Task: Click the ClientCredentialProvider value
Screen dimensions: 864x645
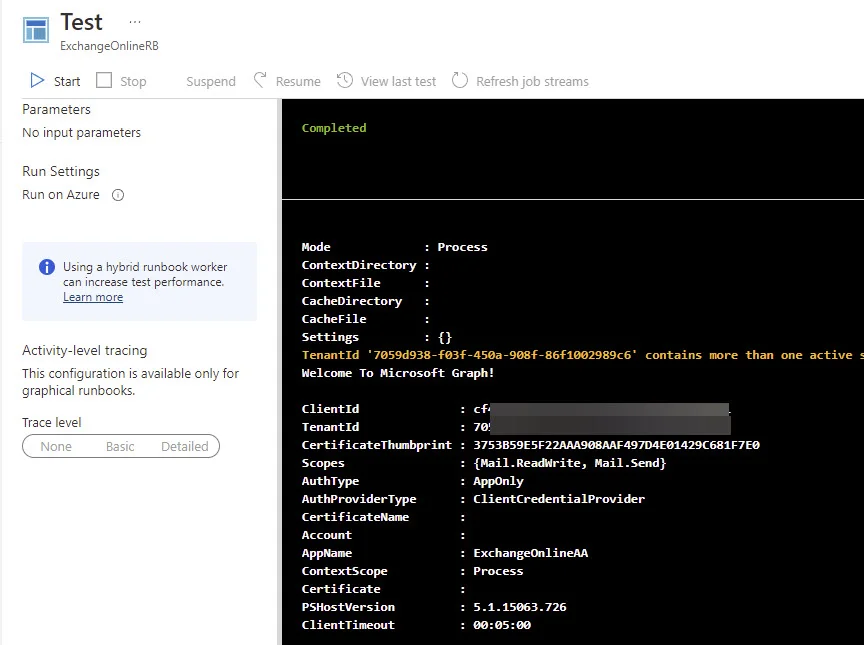Action: [559, 499]
